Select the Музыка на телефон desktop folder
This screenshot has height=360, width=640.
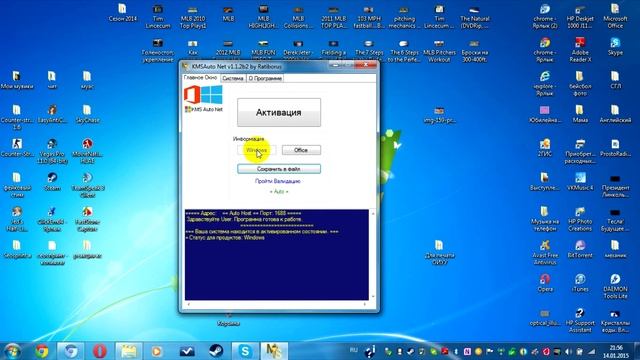545,219
